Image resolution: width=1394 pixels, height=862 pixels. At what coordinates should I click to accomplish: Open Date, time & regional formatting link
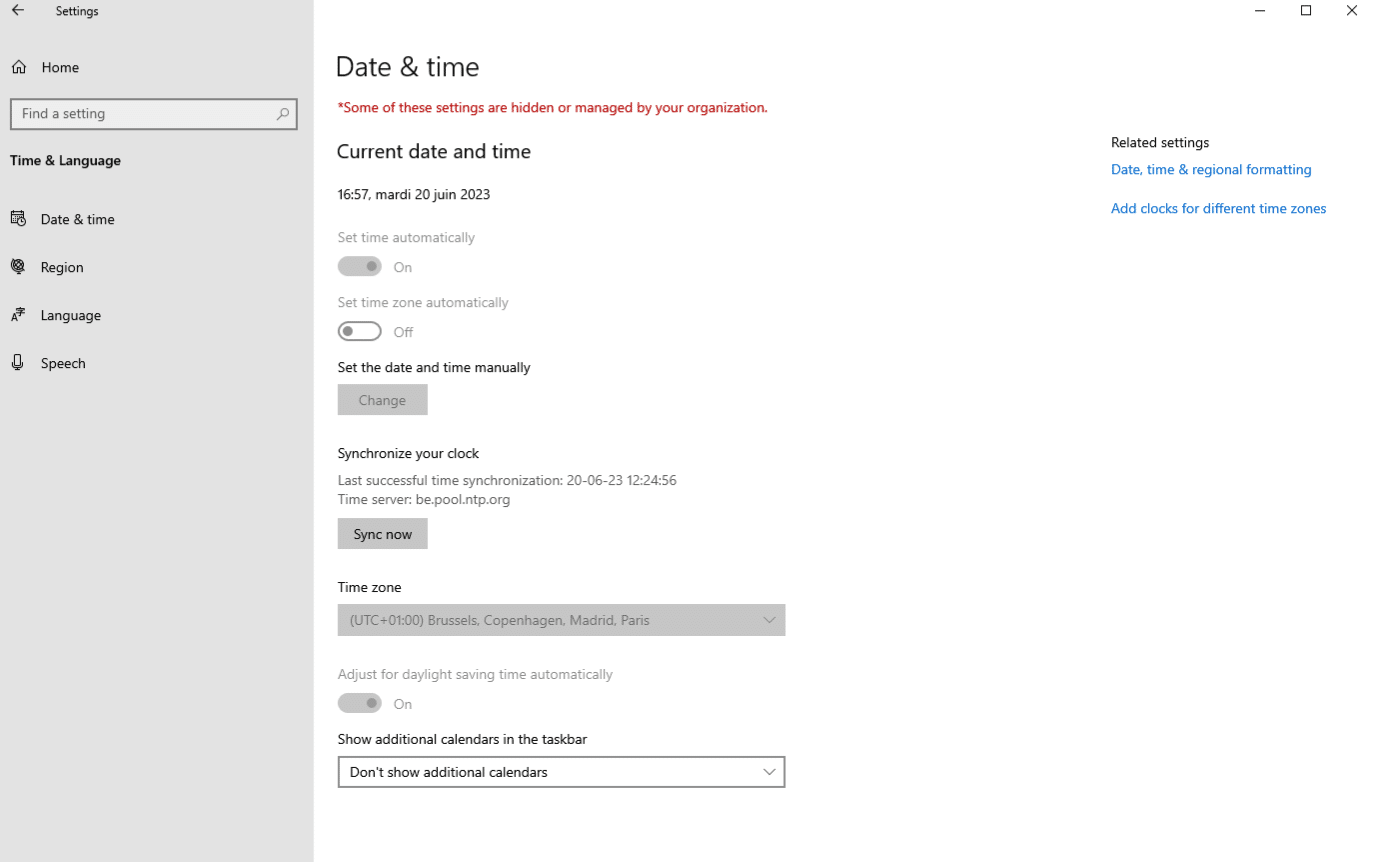tap(1210, 169)
